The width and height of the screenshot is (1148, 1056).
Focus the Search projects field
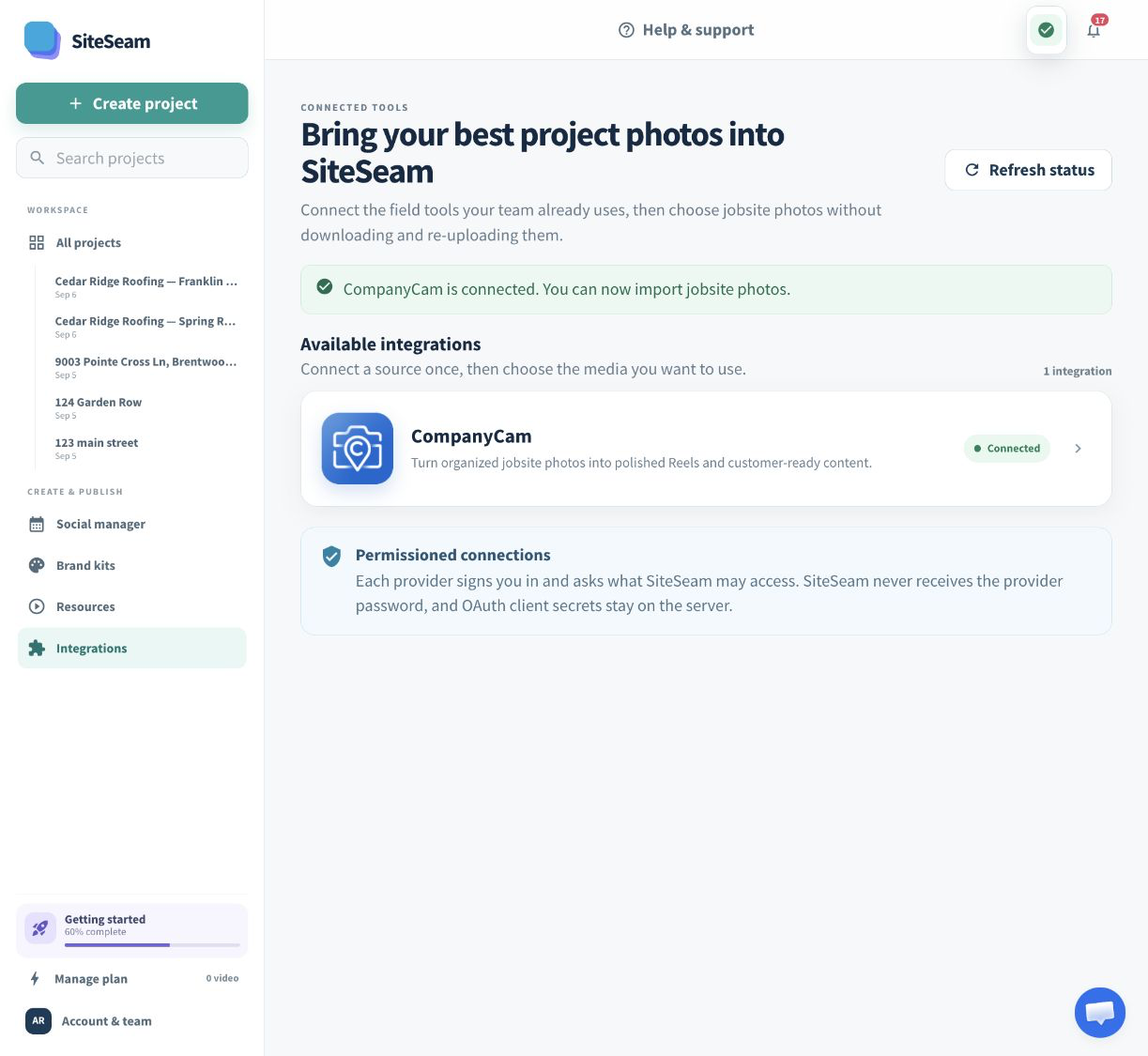point(132,158)
